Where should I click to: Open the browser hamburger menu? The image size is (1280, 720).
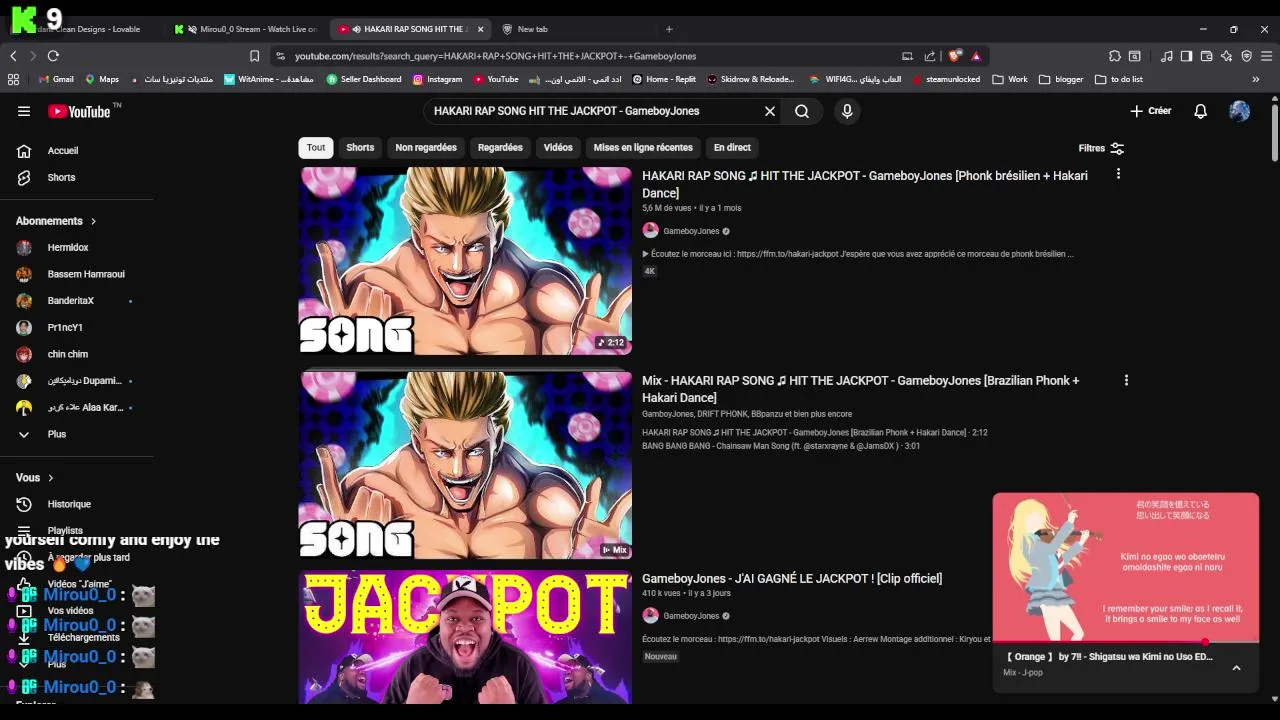point(1266,56)
